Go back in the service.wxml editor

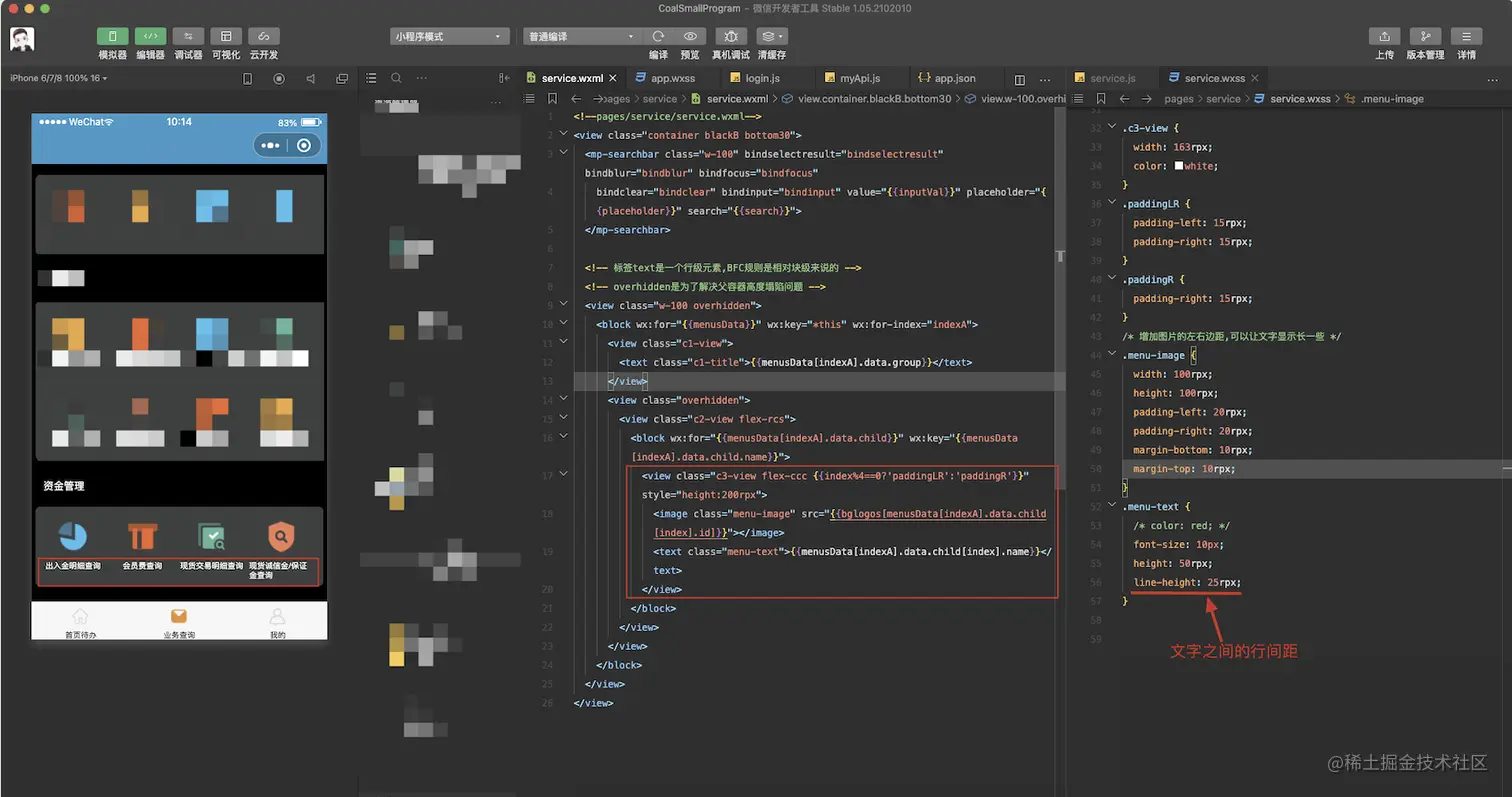coord(576,99)
